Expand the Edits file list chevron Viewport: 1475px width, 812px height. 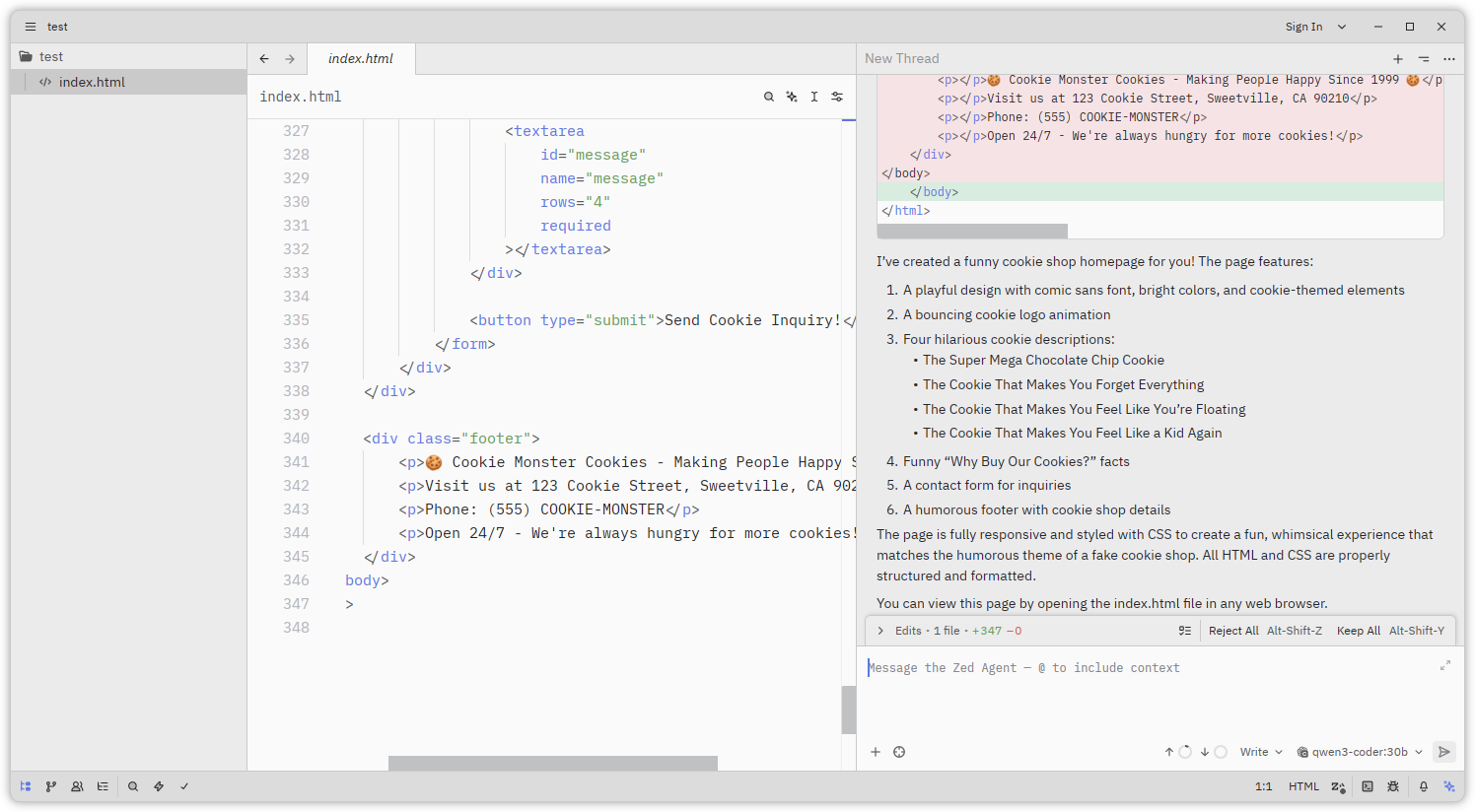[x=881, y=631]
